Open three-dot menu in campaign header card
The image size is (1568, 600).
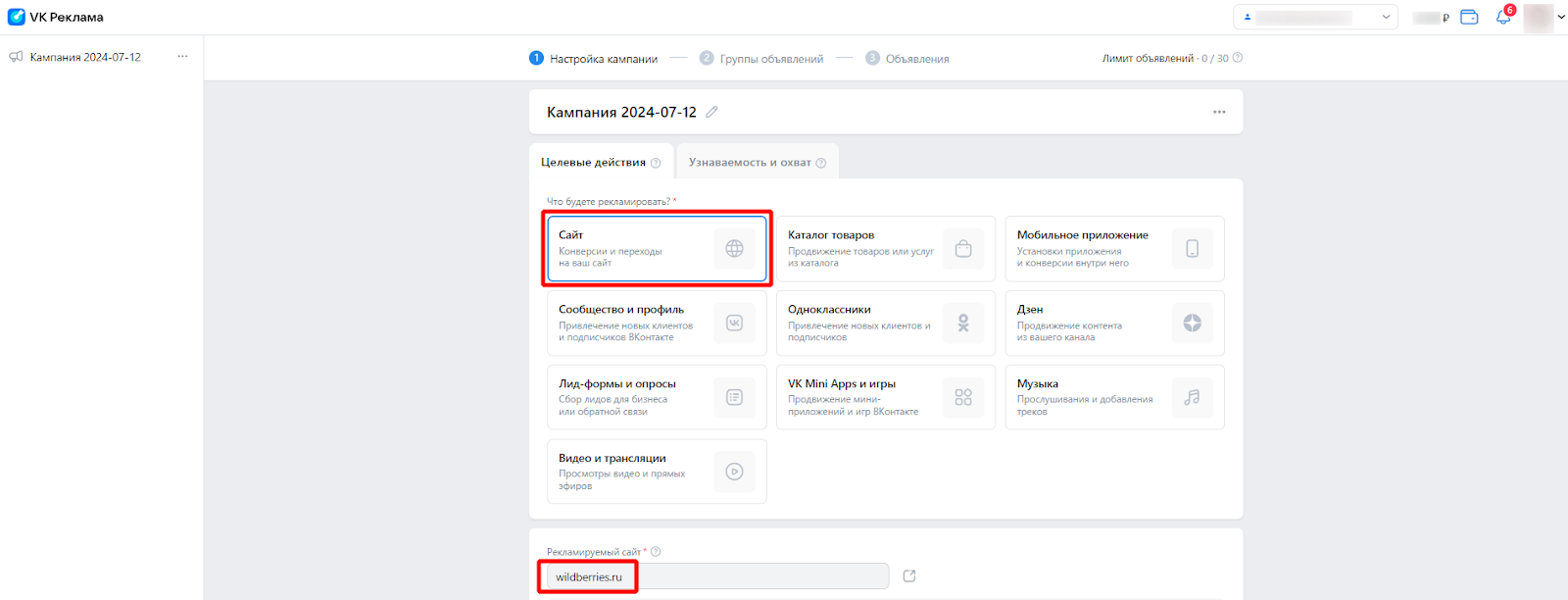coord(1219,112)
